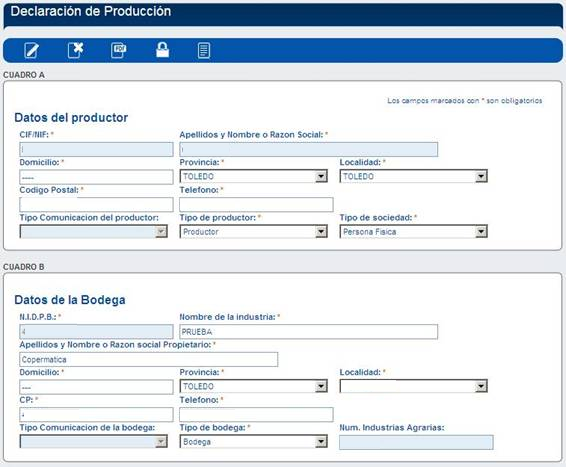566x467 pixels.
Task: Click the padlock lock declaration icon
Action: [x=162, y=50]
